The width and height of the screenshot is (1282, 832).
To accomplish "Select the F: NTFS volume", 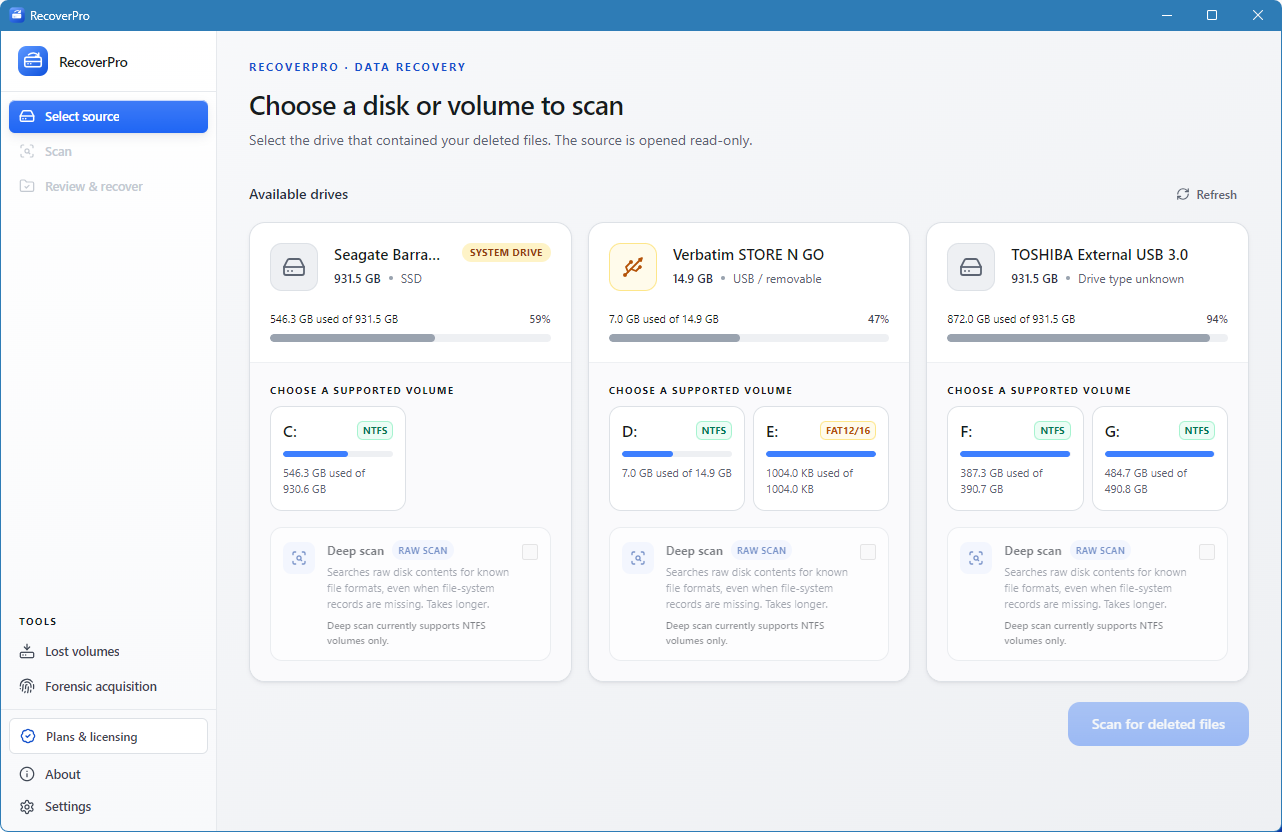I will [x=1015, y=459].
